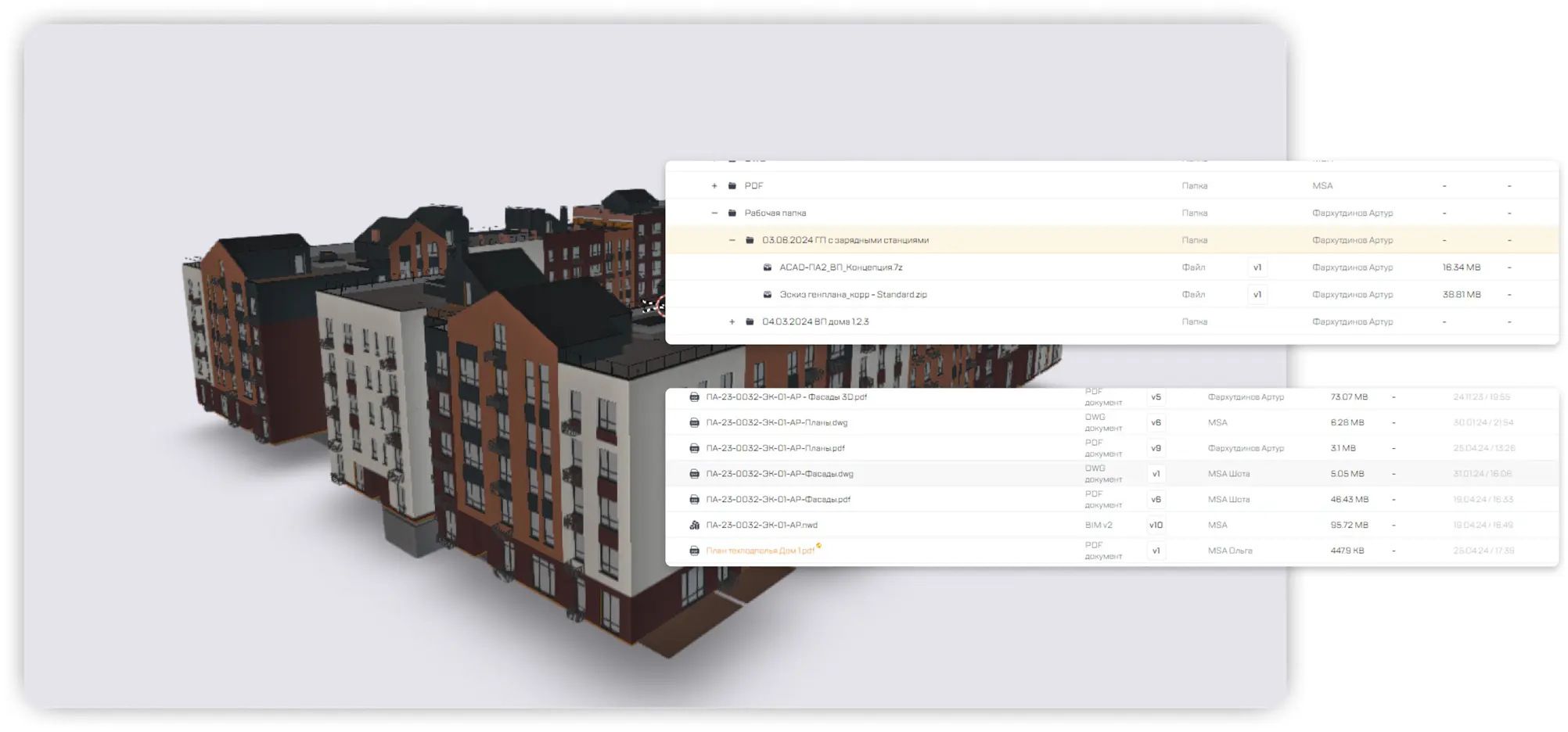
Task: Select the 03.06.2024 ГП с зарядными станциями folder
Action: coord(845,240)
